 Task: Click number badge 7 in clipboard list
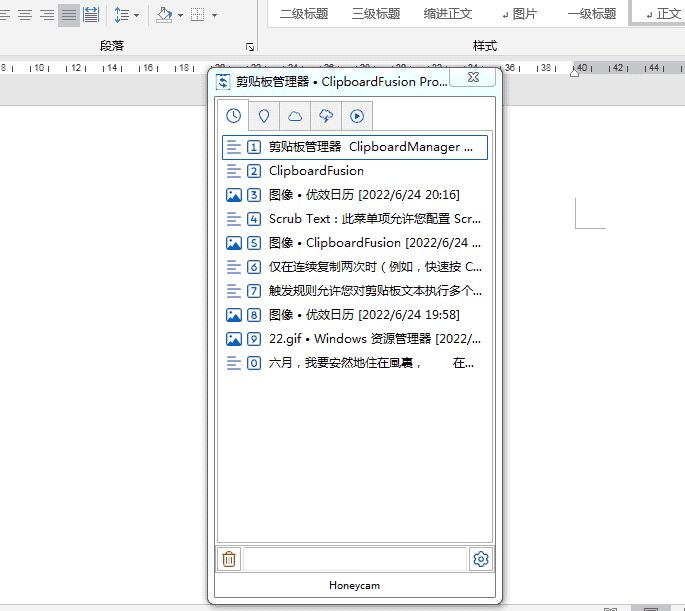click(254, 291)
